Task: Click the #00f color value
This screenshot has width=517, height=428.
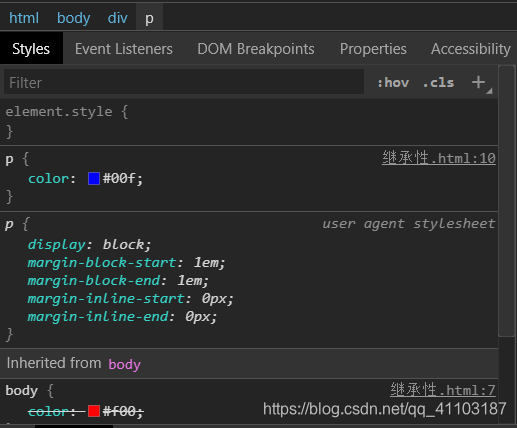Action: click(119, 179)
